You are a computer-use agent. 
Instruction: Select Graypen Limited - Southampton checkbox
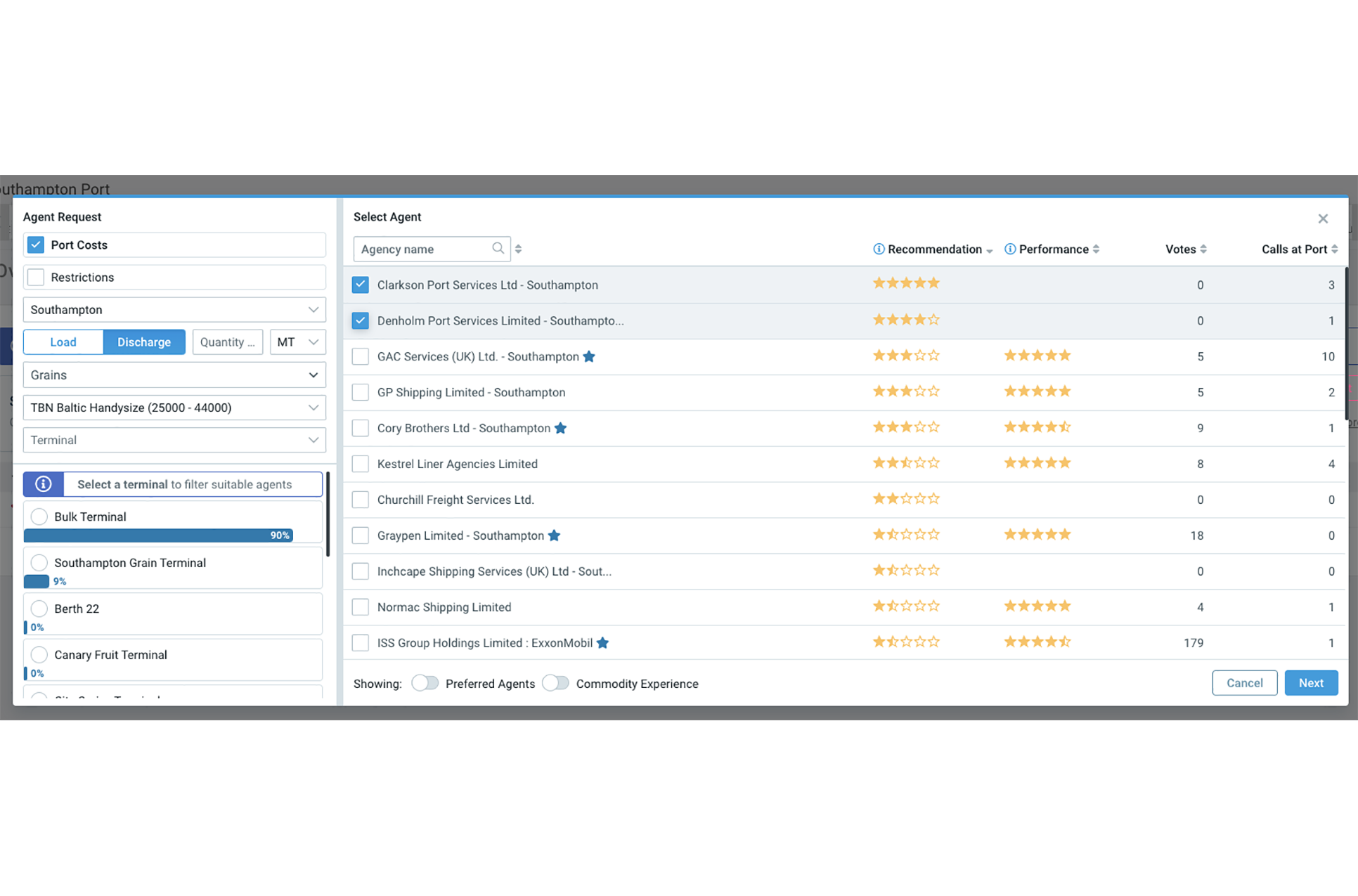pos(360,535)
